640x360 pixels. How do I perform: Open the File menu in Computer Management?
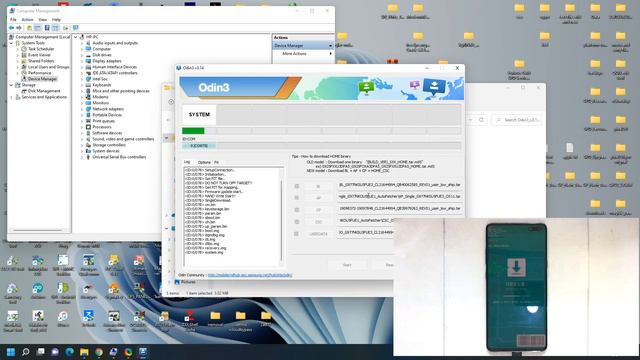pyautogui.click(x=13, y=20)
